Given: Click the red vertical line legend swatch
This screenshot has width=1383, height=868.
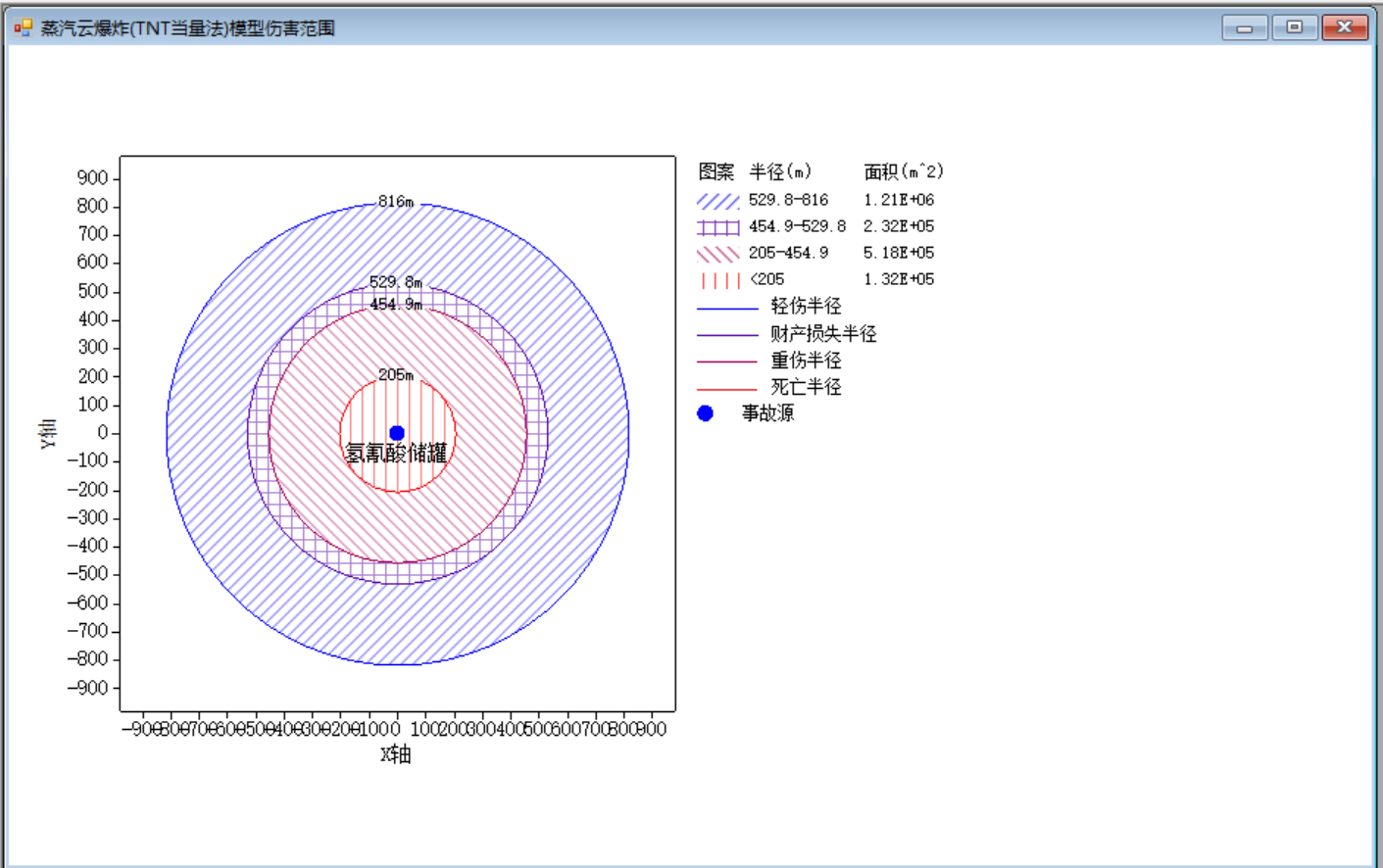Looking at the screenshot, I should (718, 280).
